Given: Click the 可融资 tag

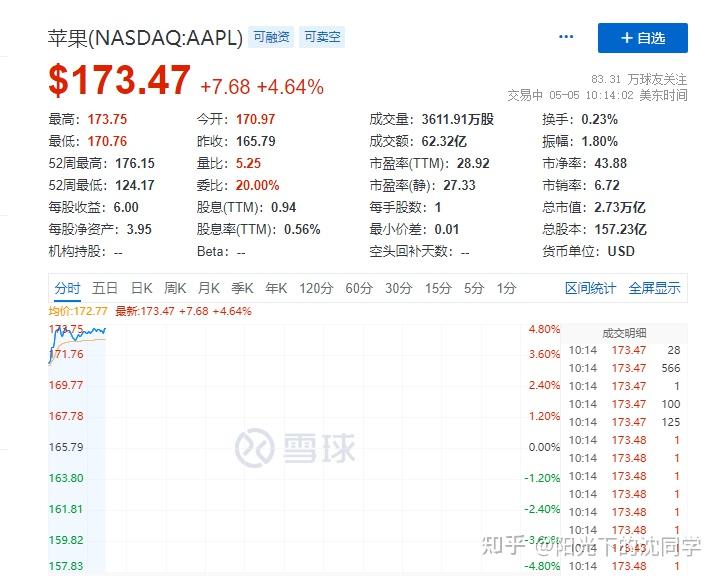Looking at the screenshot, I should pyautogui.click(x=271, y=37).
